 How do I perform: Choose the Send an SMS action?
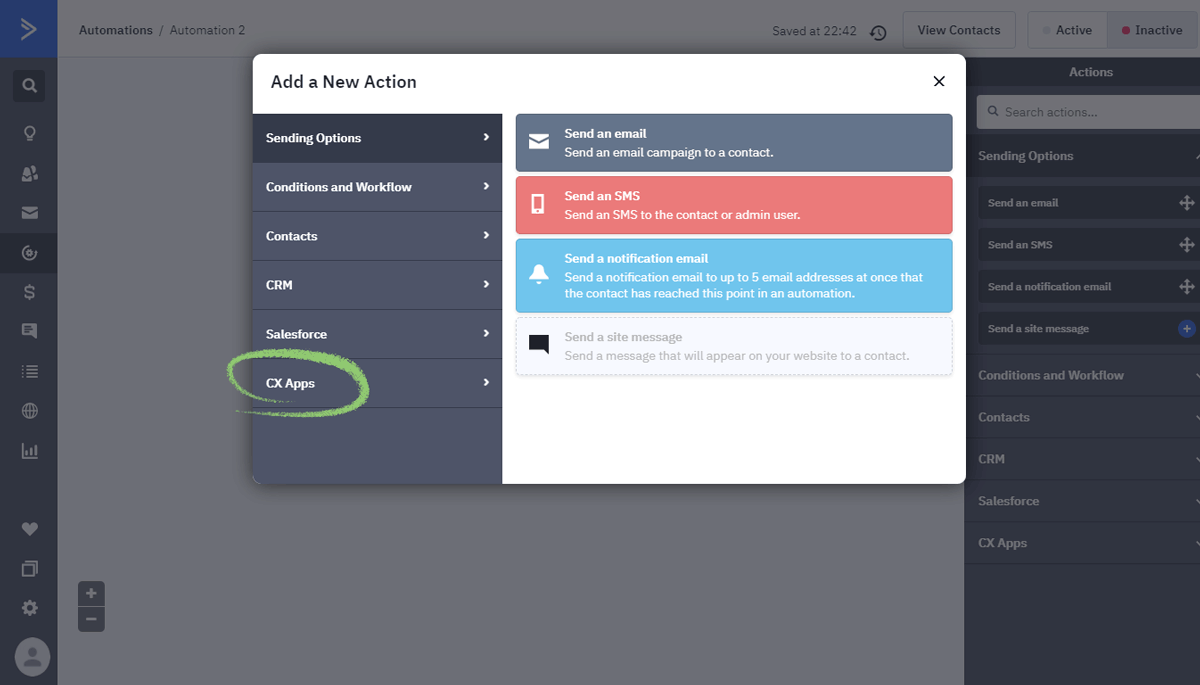coord(734,205)
